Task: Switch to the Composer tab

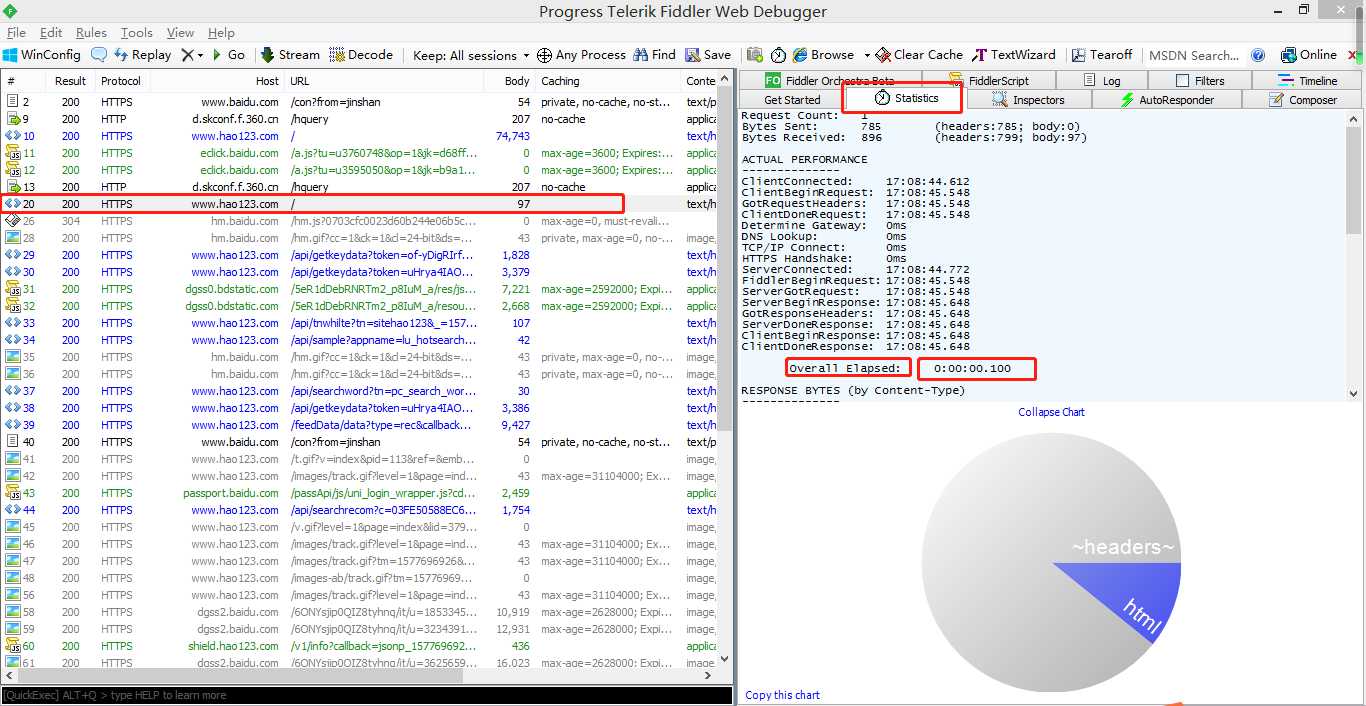Action: (1303, 100)
